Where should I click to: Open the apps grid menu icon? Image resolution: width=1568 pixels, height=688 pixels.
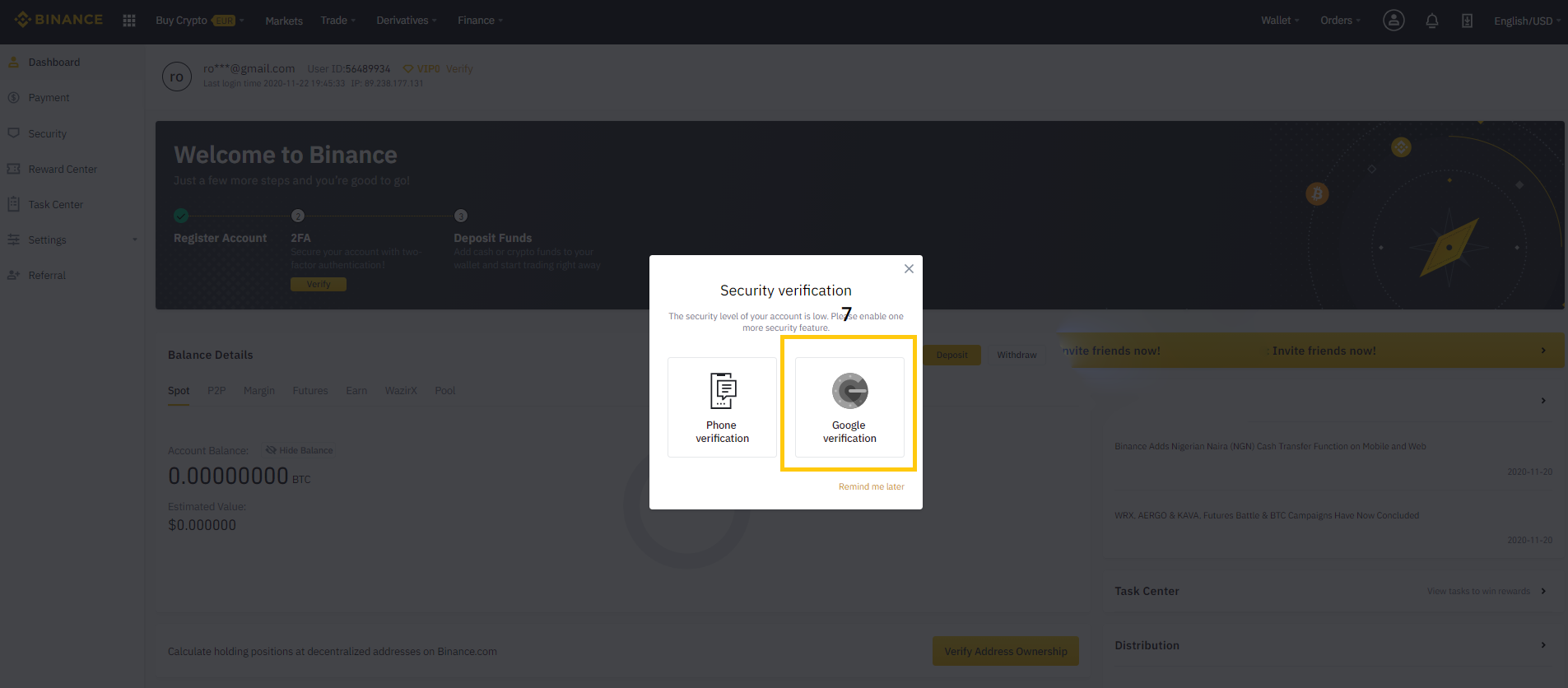click(x=129, y=21)
